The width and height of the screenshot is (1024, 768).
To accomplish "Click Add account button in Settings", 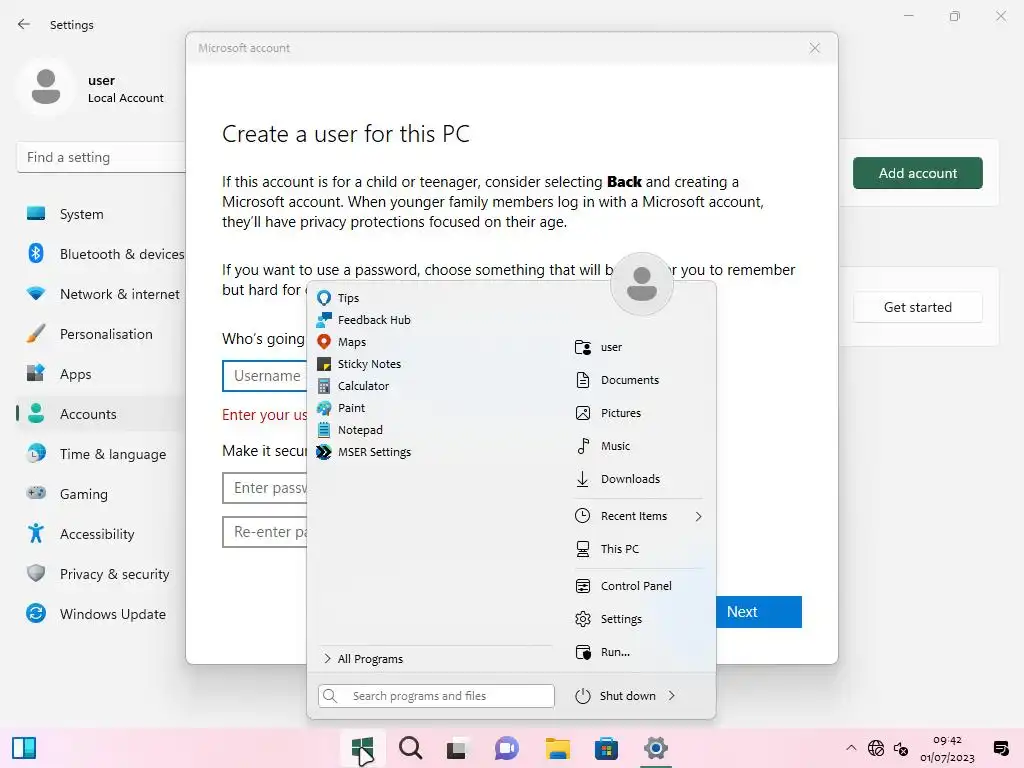I will [x=918, y=173].
